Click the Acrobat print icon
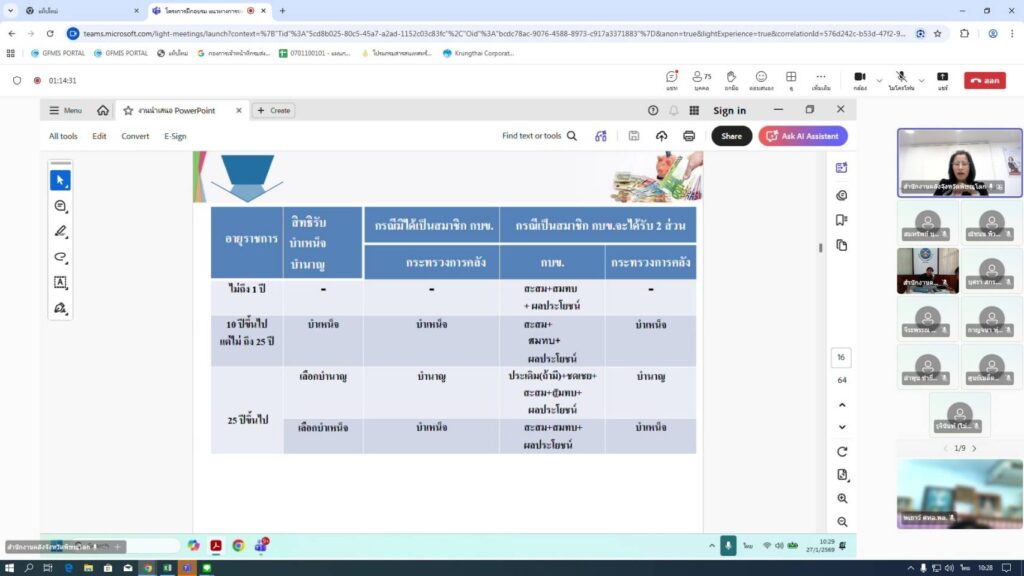The image size is (1024, 576). (x=689, y=136)
